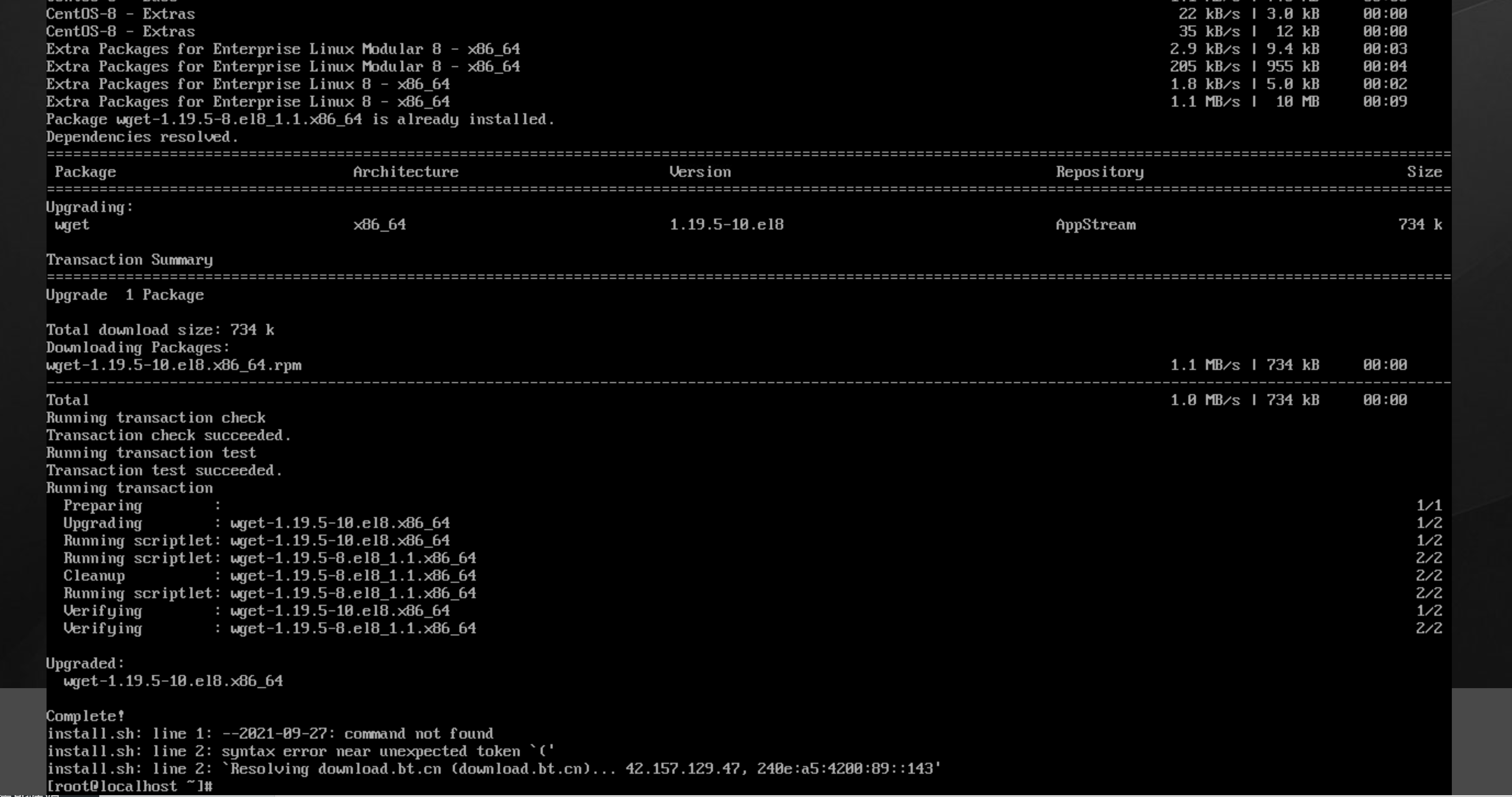1512x797 pixels.
Task: Click the '1.0 MB/s' total speed value
Action: [1205, 400]
